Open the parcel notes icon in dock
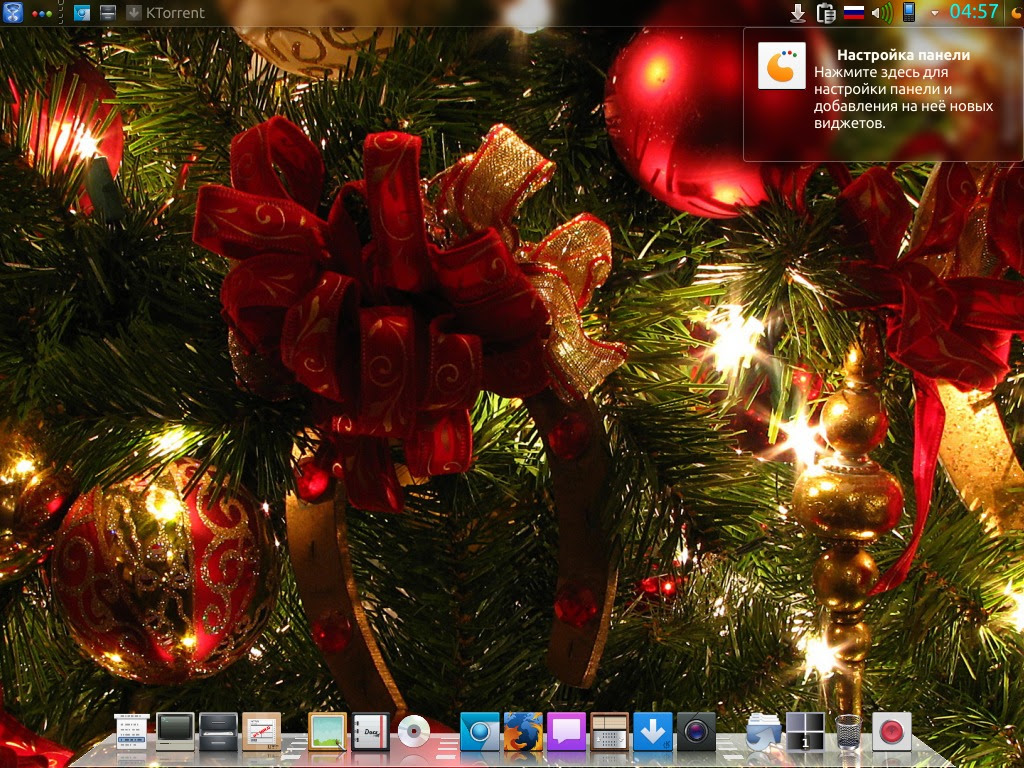Viewport: 1024px width, 768px height. coord(261,731)
